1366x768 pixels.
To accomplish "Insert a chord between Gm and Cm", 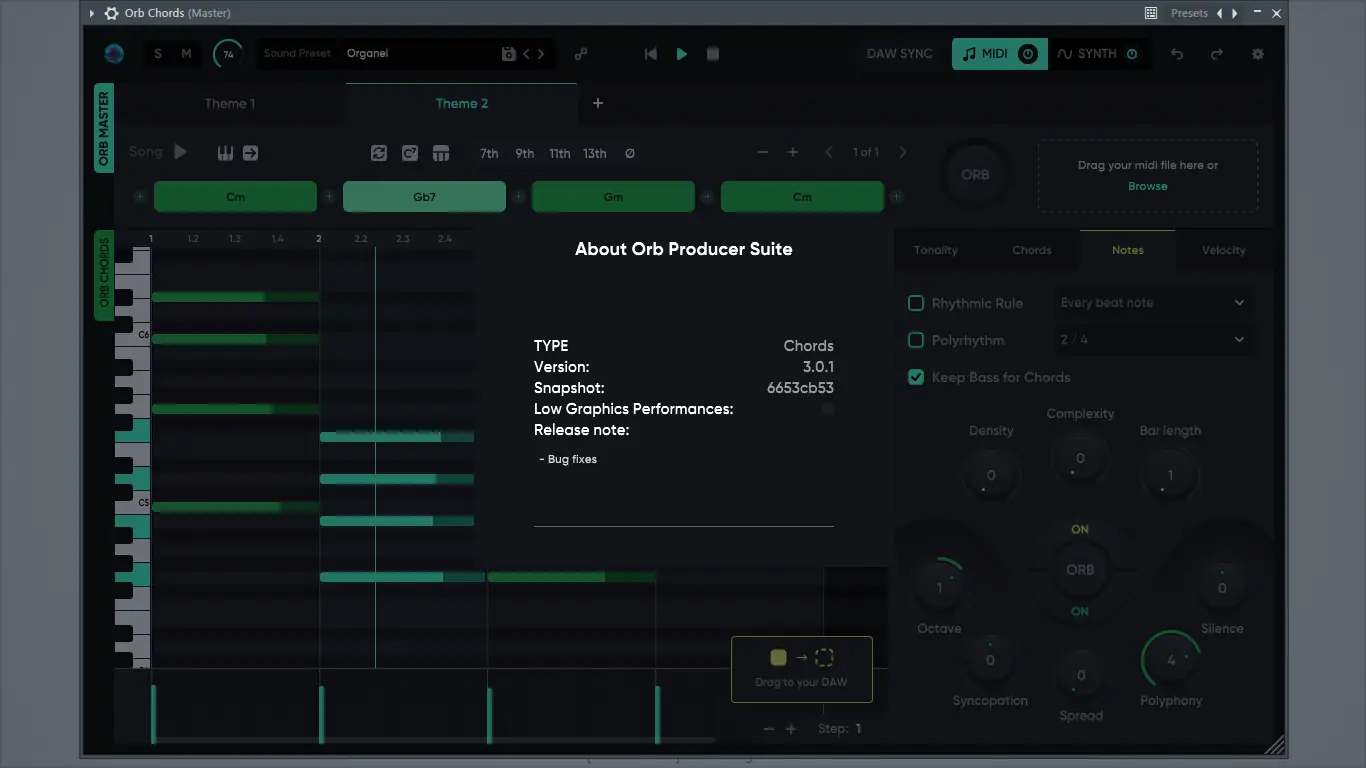I will (708, 197).
